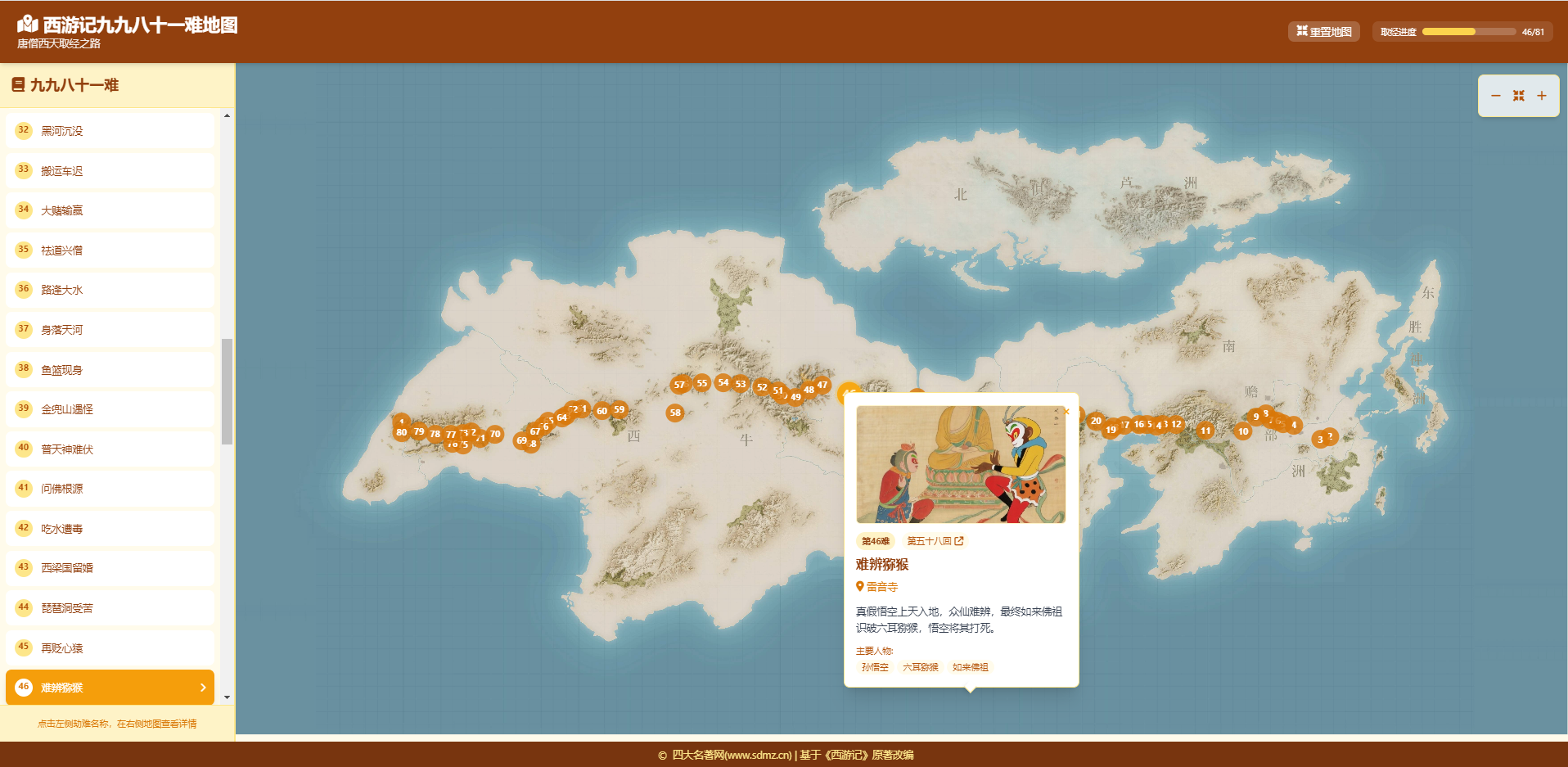Select map marker number 80
Image resolution: width=1568 pixels, height=767 pixels.
(401, 432)
